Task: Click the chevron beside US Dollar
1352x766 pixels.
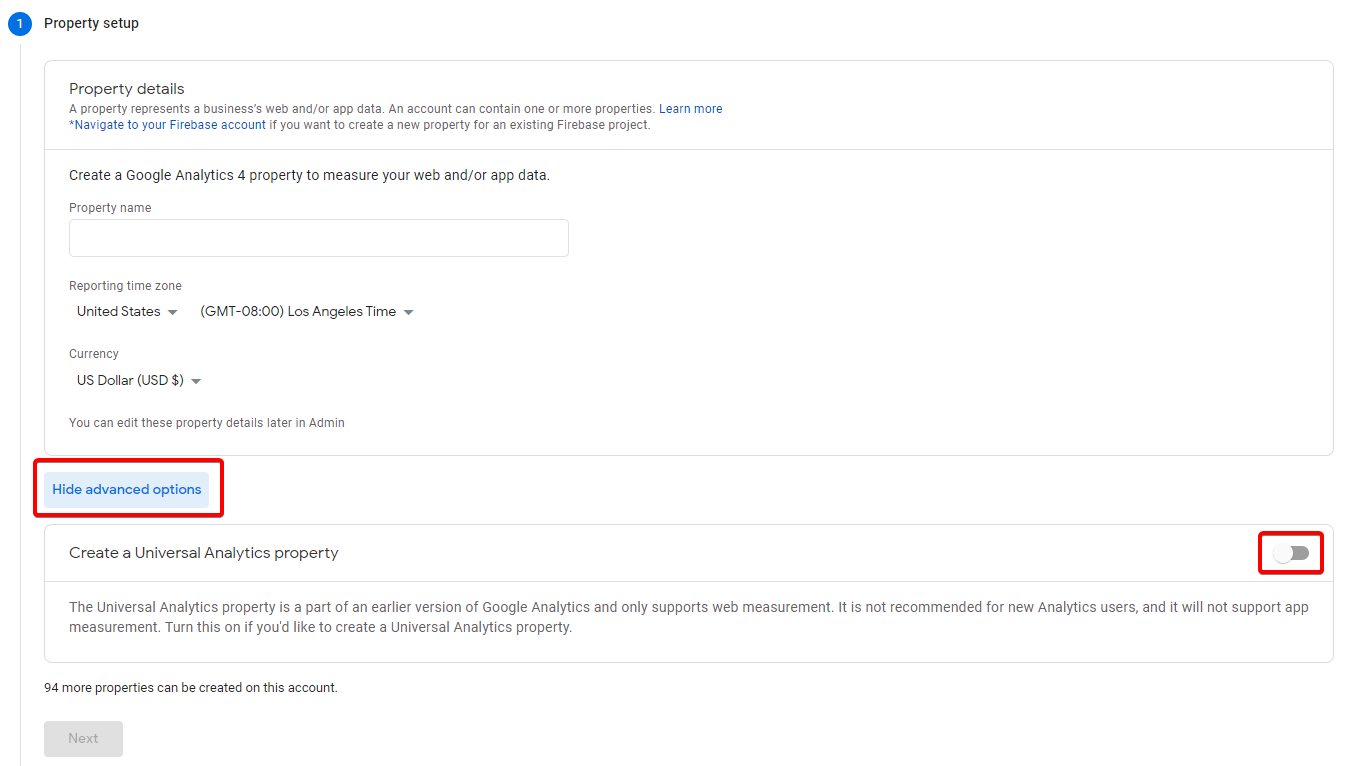Action: pyautogui.click(x=196, y=380)
